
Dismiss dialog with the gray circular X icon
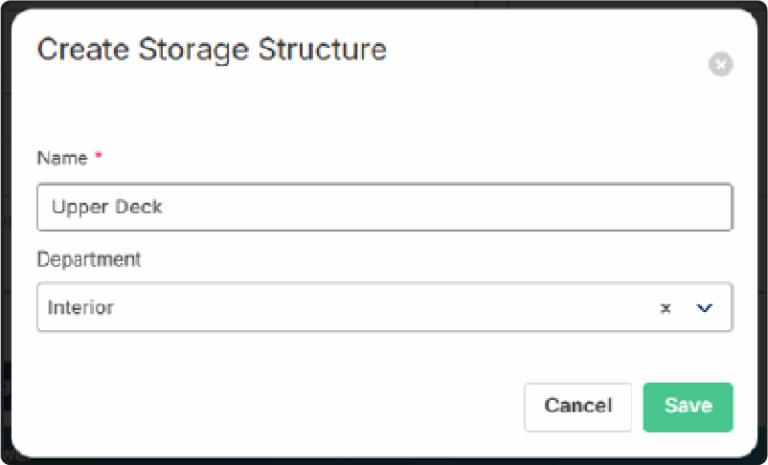point(720,64)
